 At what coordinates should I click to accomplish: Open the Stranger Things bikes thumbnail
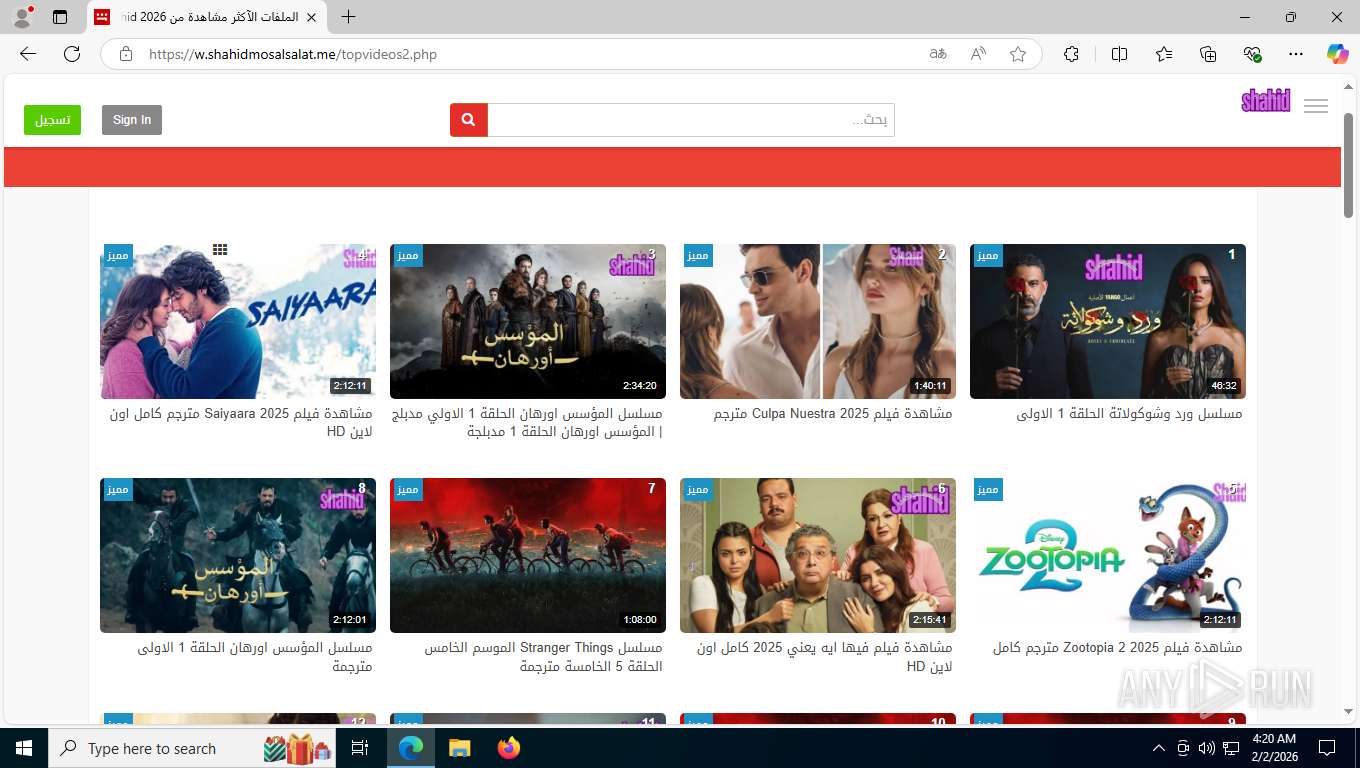[x=528, y=555]
